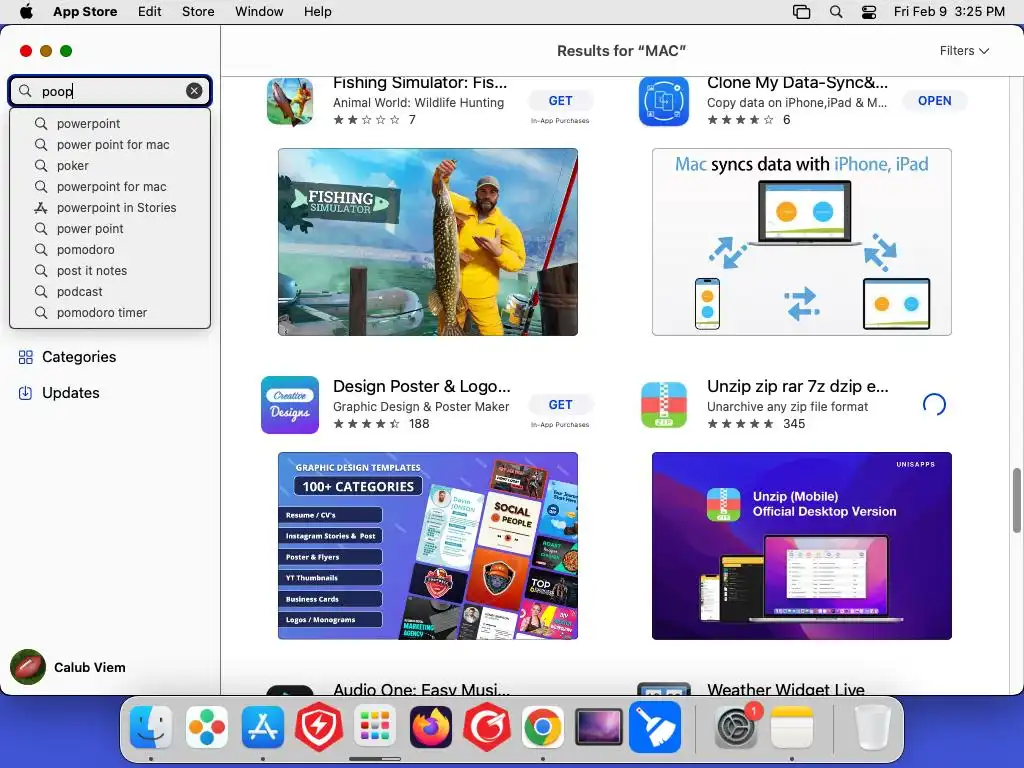
Task: Open 'Unzip zip rar 7z dzip e...' title
Action: (x=797, y=387)
